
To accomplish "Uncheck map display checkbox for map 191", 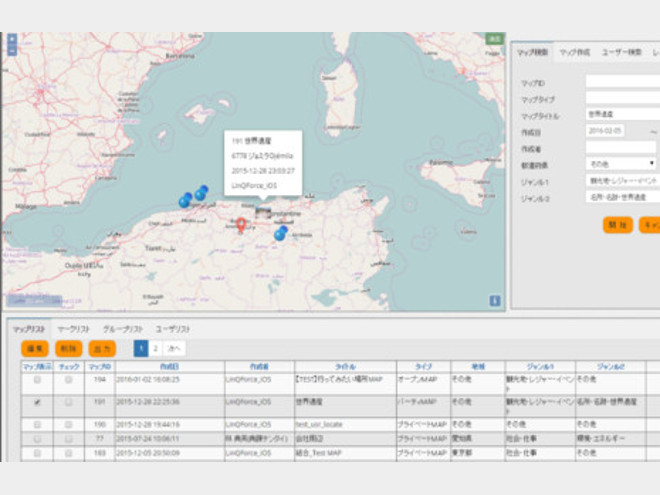I will (38, 402).
